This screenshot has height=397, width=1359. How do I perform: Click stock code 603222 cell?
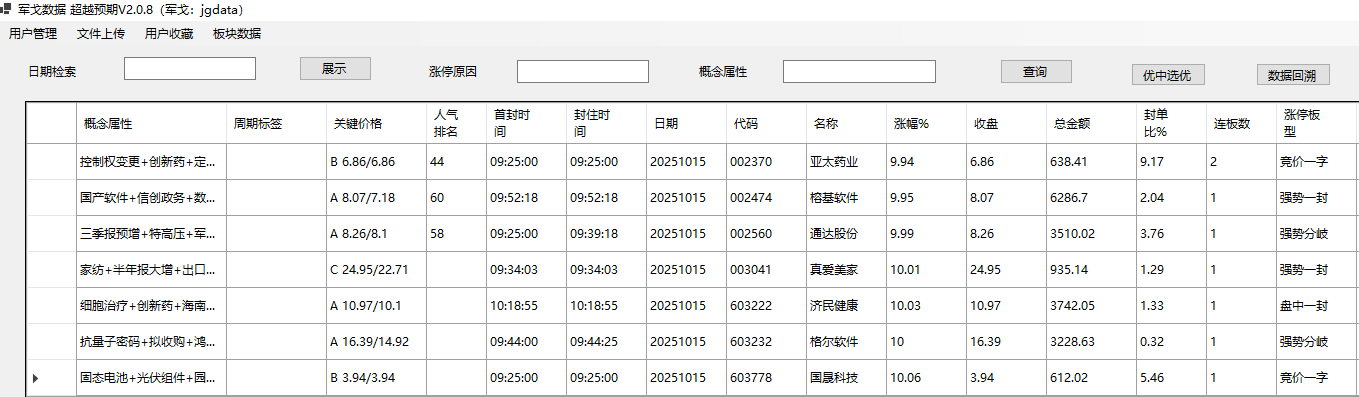767,306
